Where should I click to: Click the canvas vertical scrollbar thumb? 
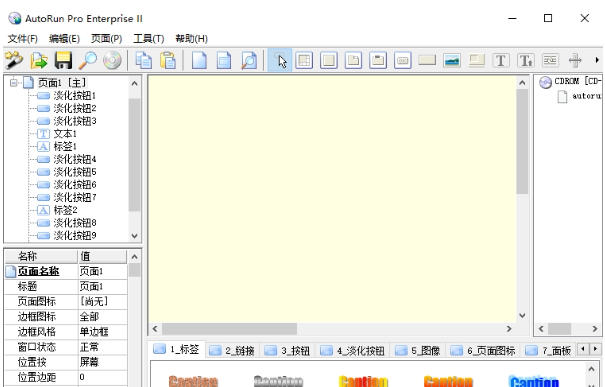(x=522, y=142)
